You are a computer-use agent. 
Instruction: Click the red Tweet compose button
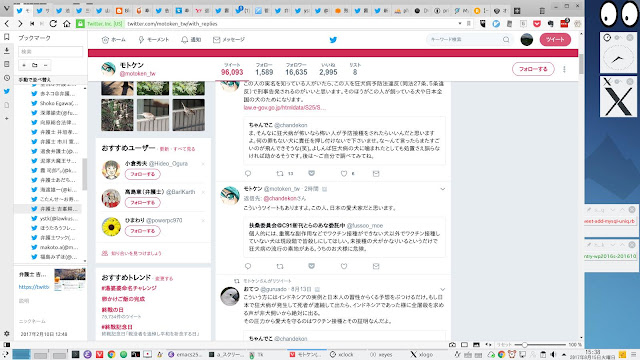[555, 40]
